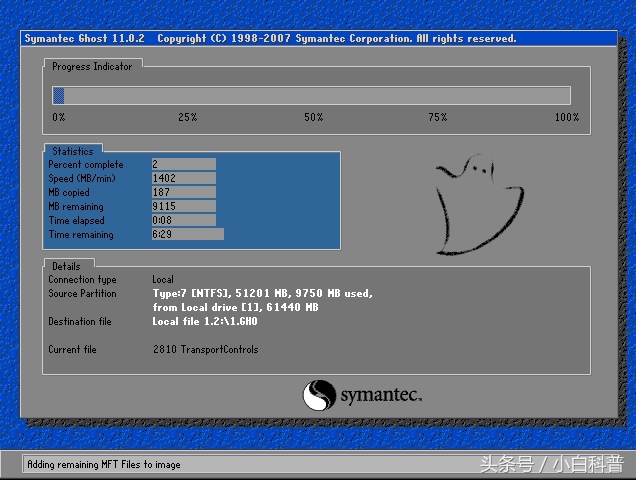
Task: Click the Symantec yin-yang logo icon
Action: tap(319, 394)
